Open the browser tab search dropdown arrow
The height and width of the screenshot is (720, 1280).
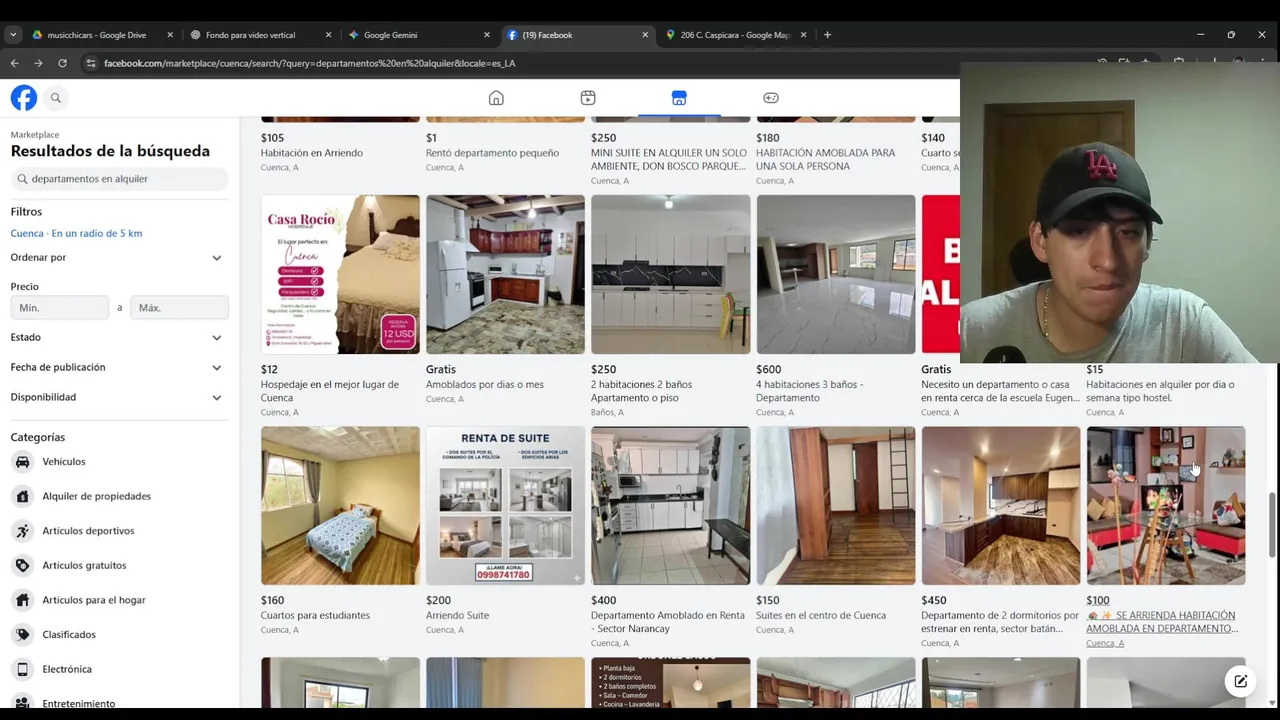tap(13, 35)
